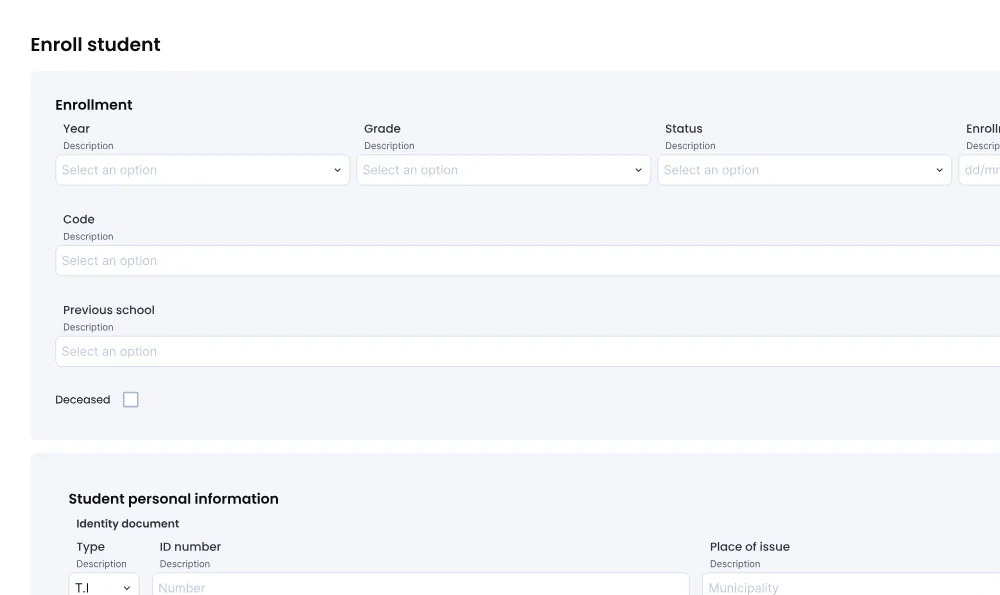Image resolution: width=1000 pixels, height=595 pixels.
Task: Click the 'Place of issue' label
Action: (x=750, y=547)
